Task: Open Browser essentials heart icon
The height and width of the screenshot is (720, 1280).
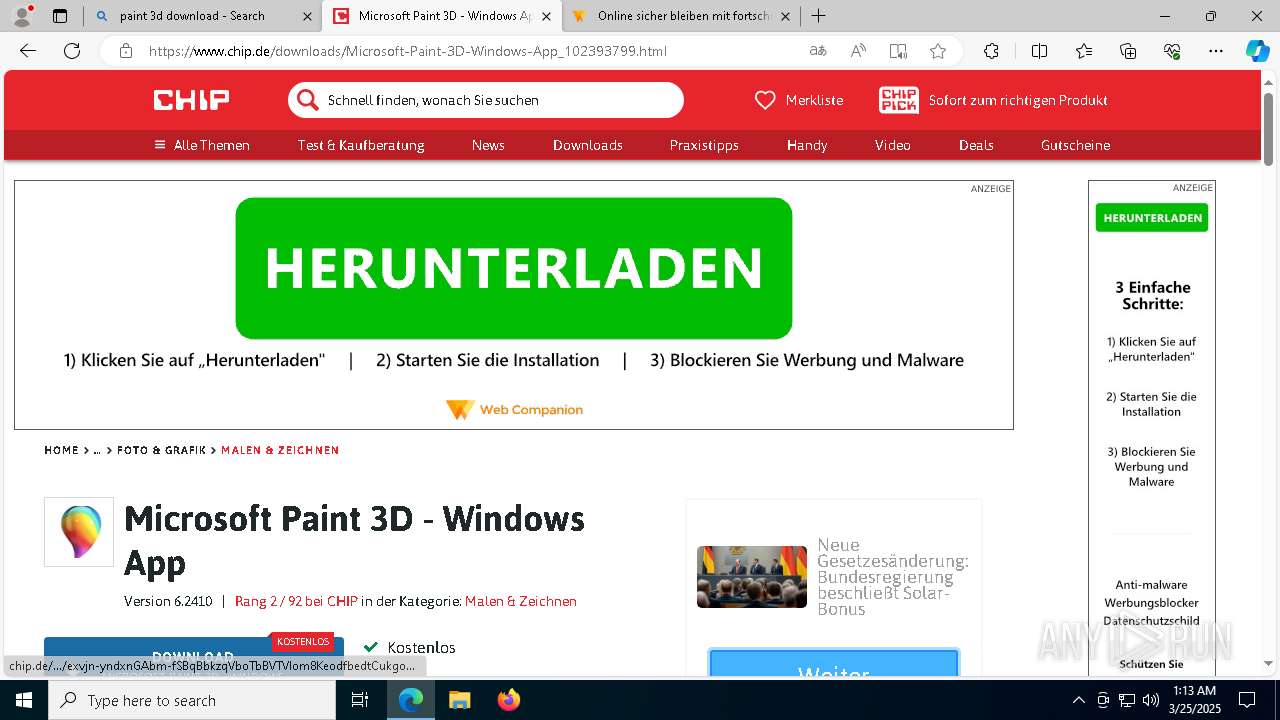Action: pos(1172,51)
